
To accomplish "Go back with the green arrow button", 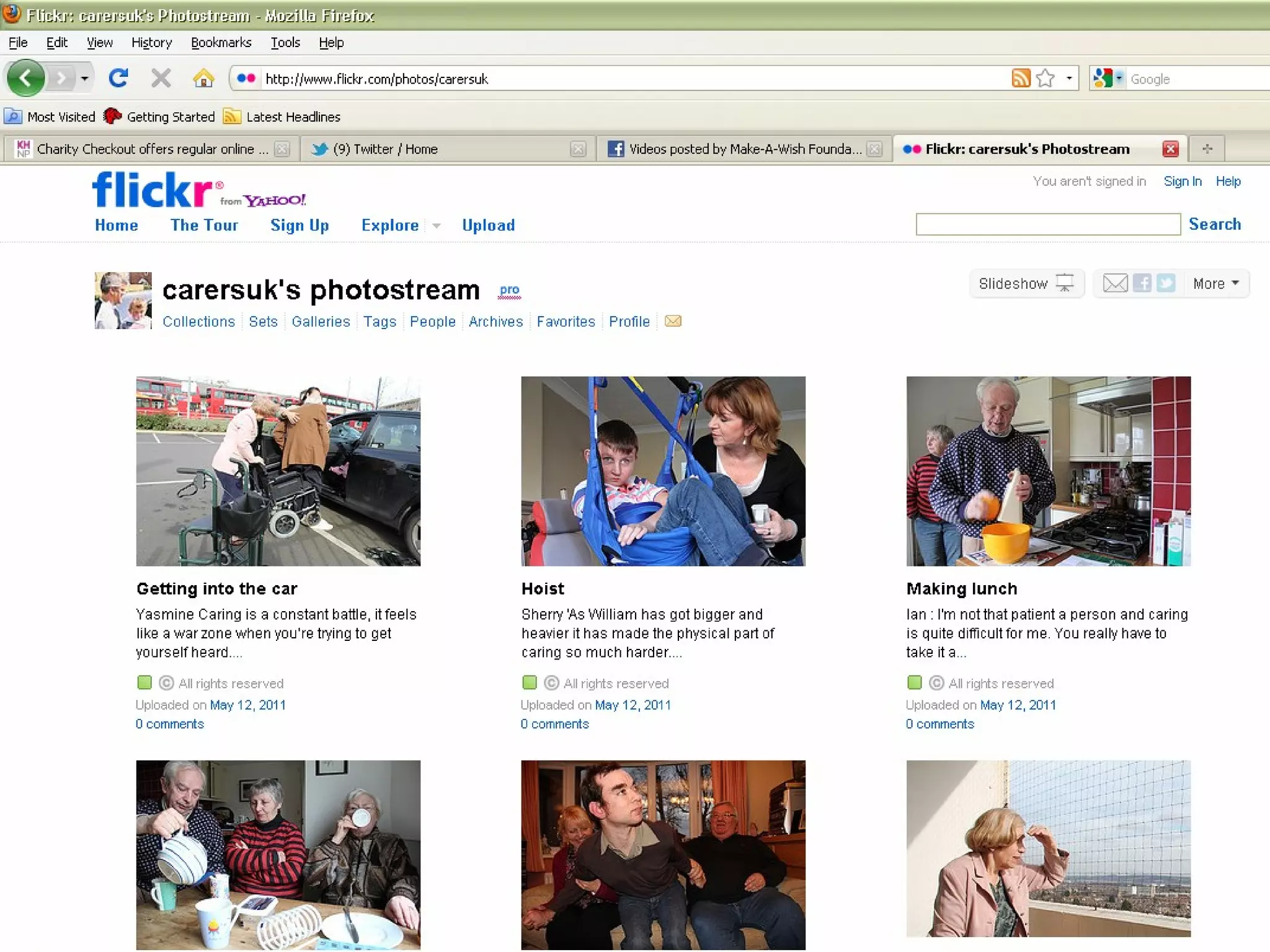I will pos(25,79).
